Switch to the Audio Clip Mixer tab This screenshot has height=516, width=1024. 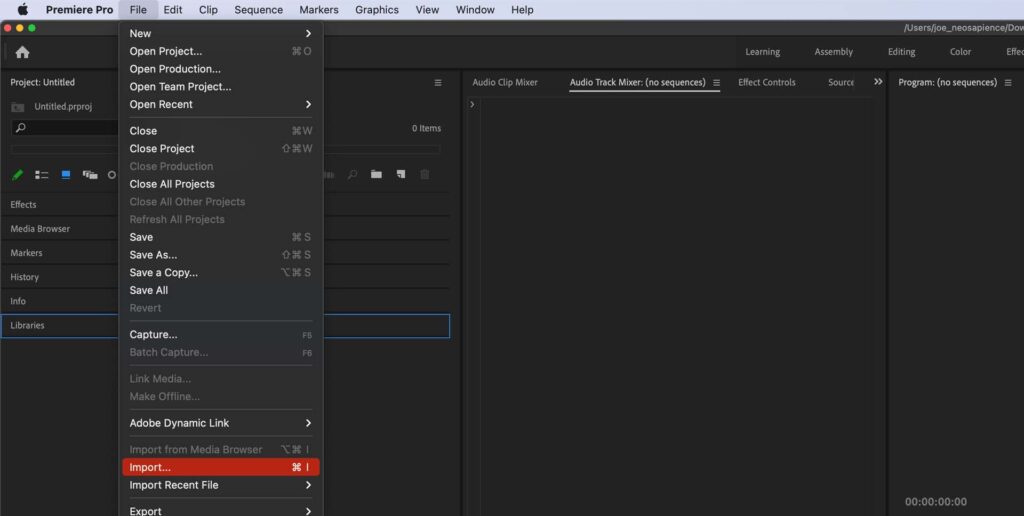point(505,82)
